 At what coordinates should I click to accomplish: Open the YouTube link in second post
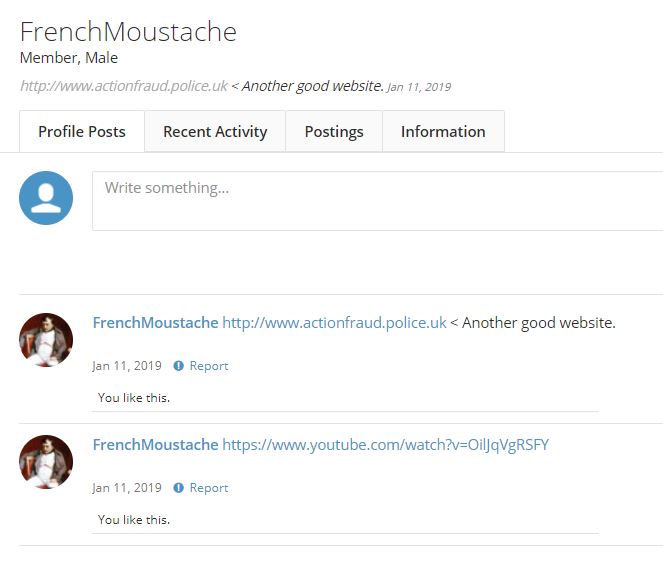pos(385,445)
